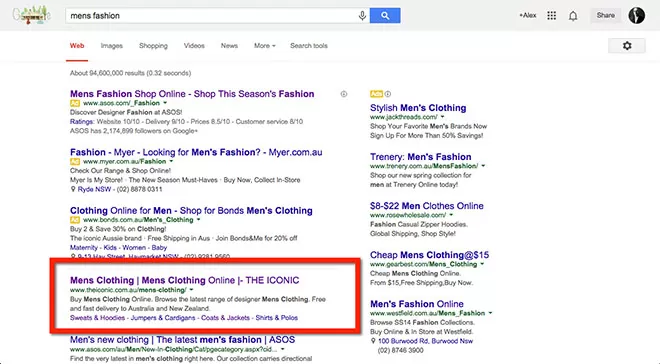Click the (02) 8878 0311 phone number
The height and width of the screenshot is (364, 660).
point(139,189)
